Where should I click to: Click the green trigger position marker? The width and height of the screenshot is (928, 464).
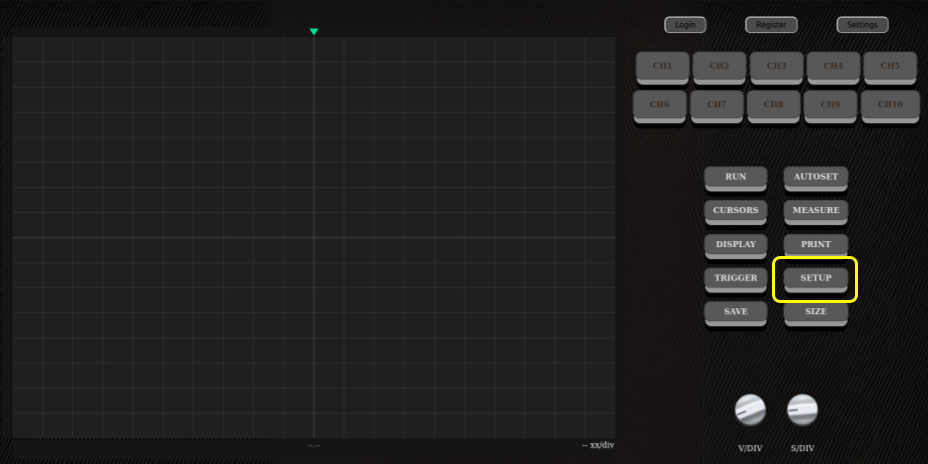click(314, 32)
